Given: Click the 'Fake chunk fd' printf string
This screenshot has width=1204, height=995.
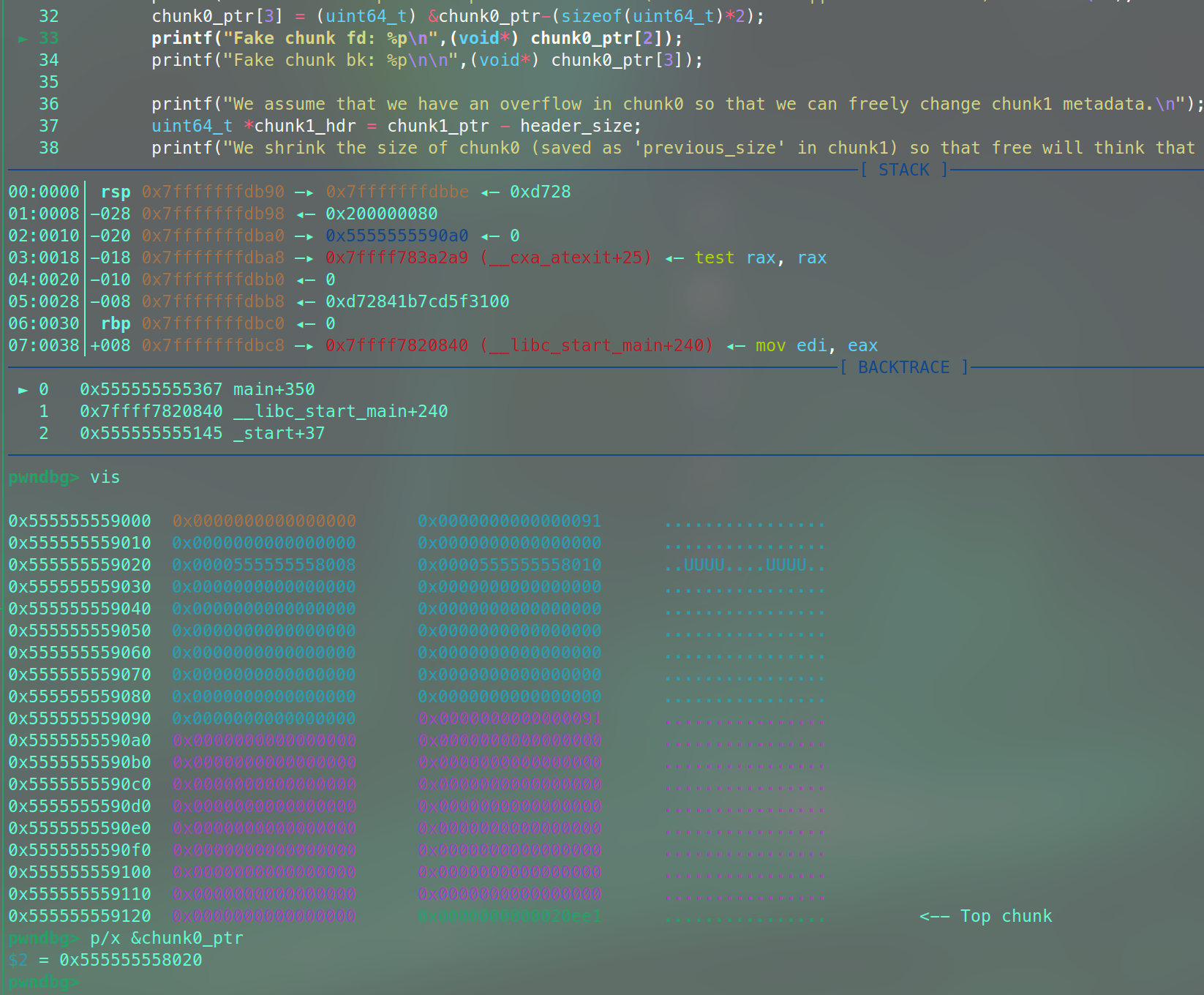Looking at the screenshot, I should (331, 38).
